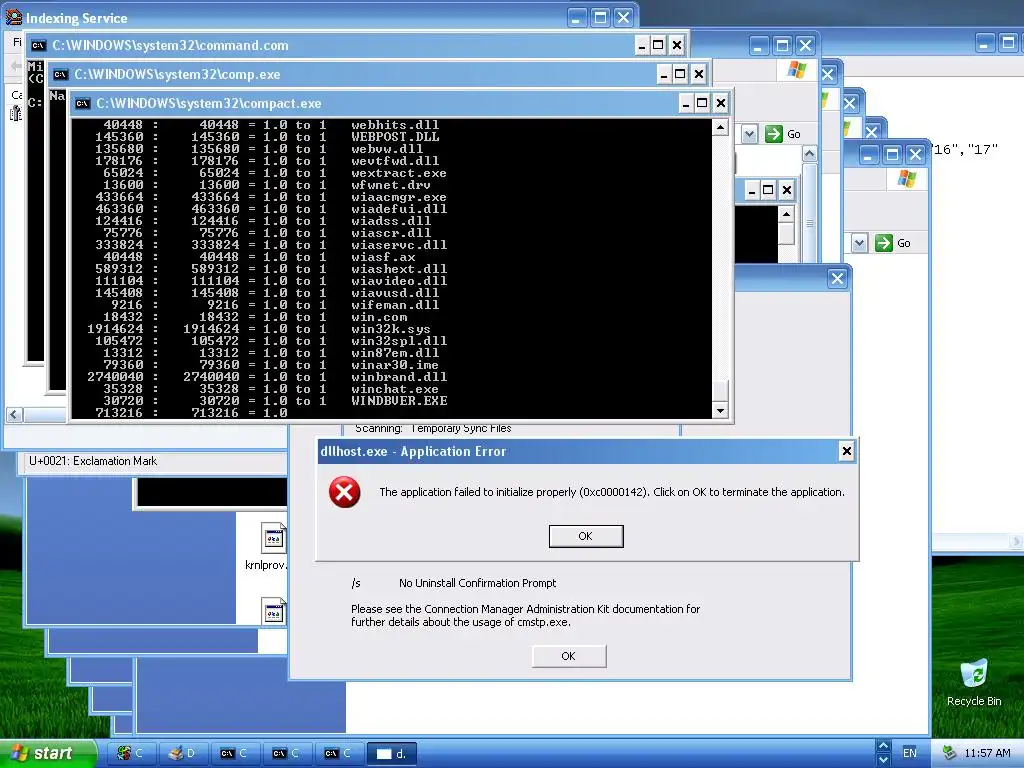The image size is (1024, 768).
Task: Maximize the compact.exe console window
Action: [x=702, y=103]
